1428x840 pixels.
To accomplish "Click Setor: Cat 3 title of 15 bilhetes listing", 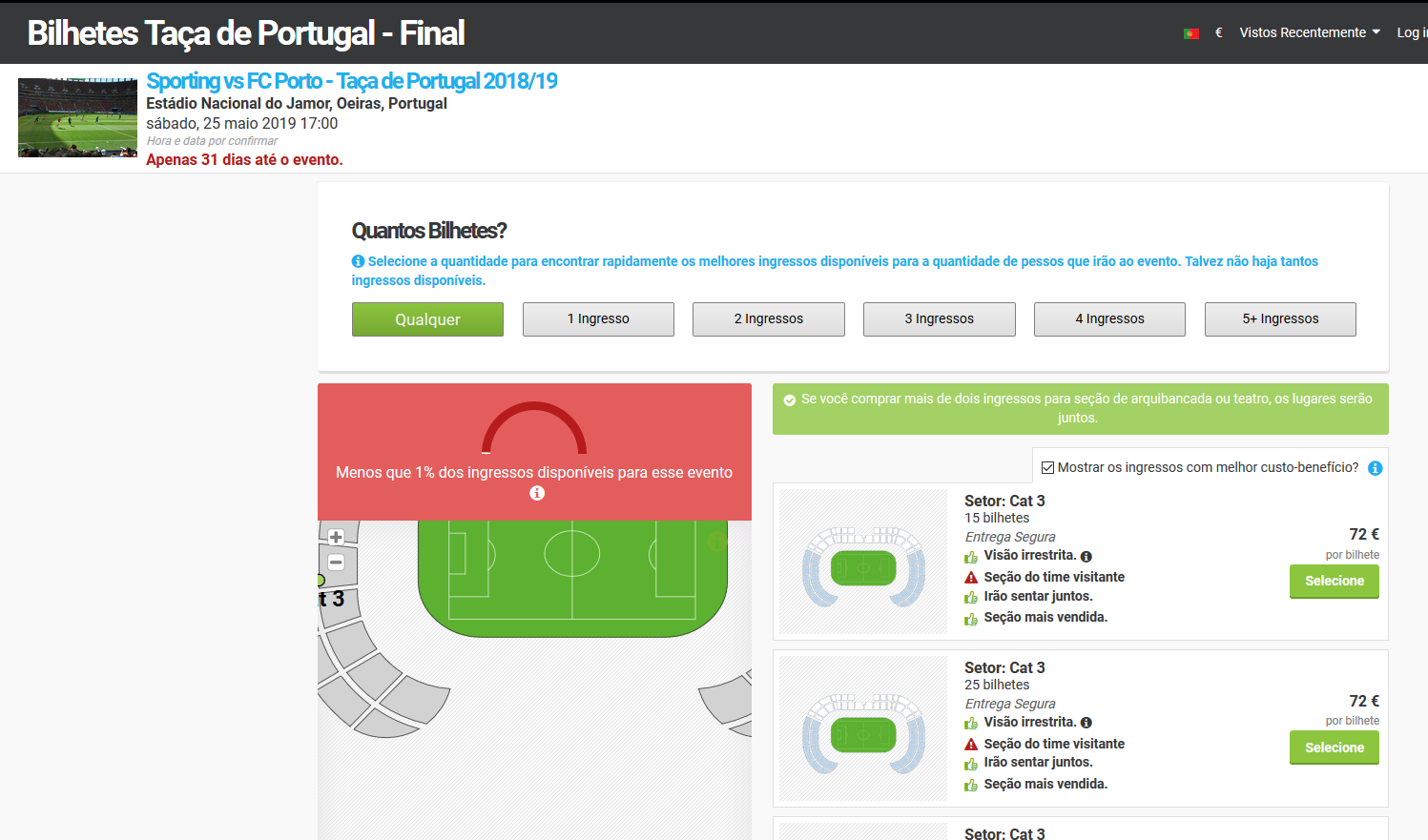I will tap(1004, 501).
